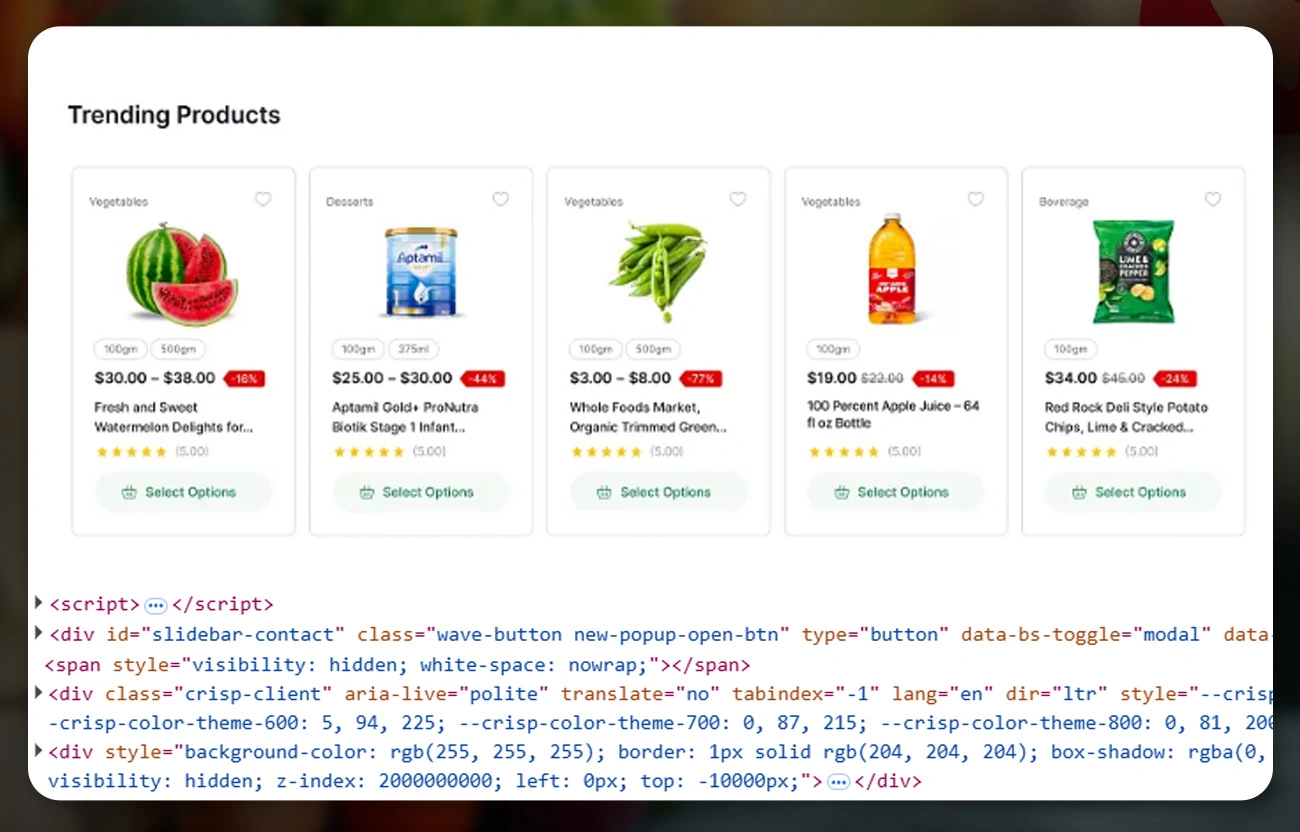The height and width of the screenshot is (832, 1300).
Task: Click Select Options for Aptamil Gold+
Action: (421, 492)
